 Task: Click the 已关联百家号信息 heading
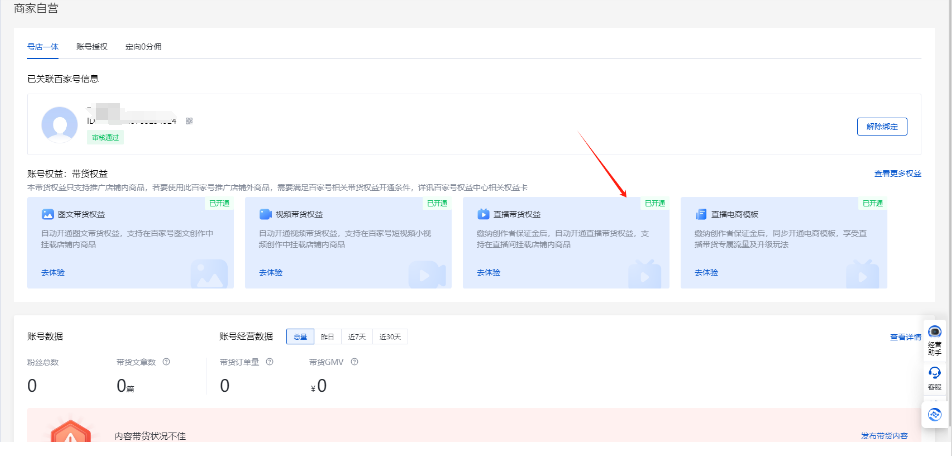click(x=63, y=79)
